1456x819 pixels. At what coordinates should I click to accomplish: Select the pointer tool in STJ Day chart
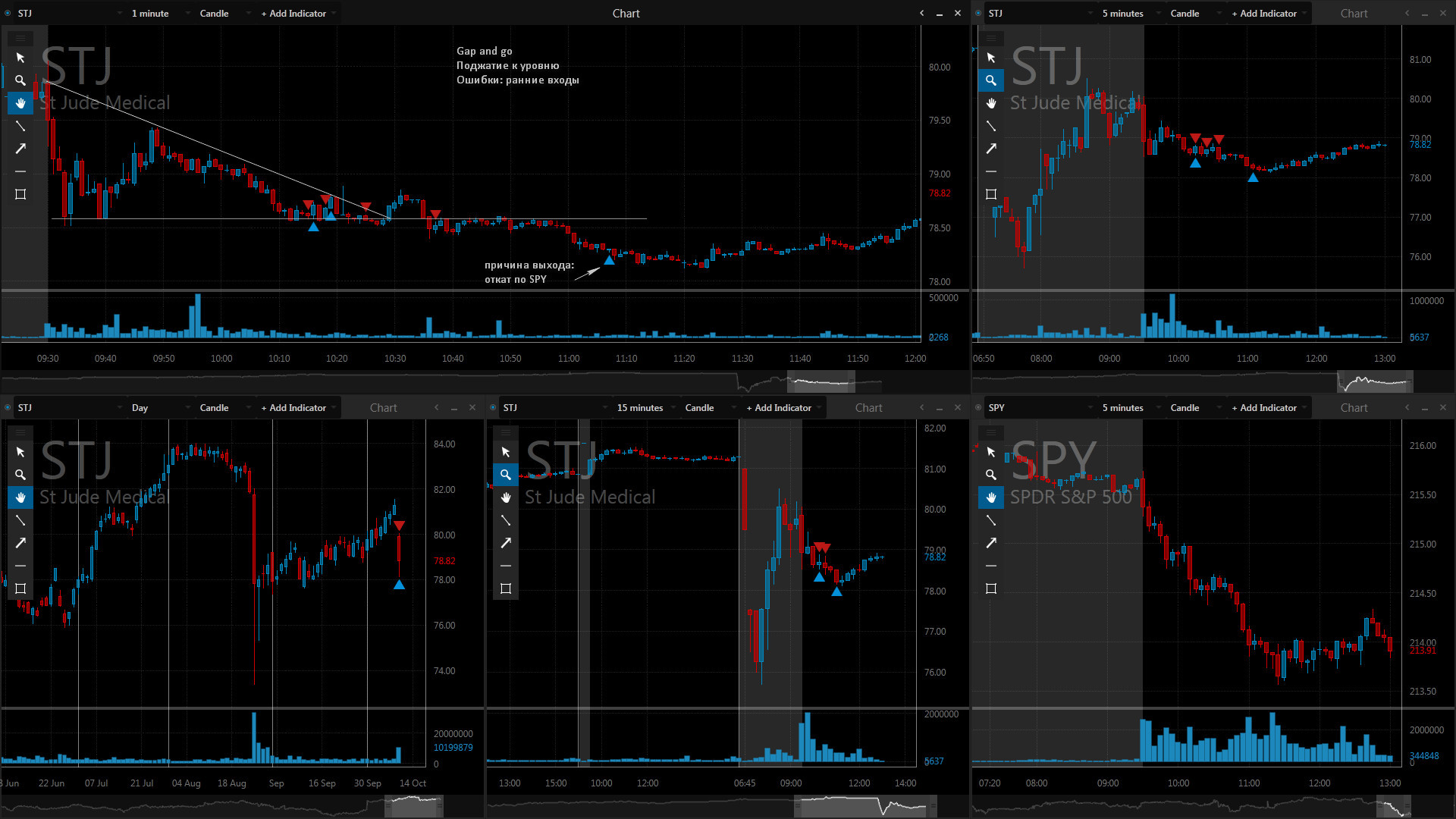coord(20,452)
